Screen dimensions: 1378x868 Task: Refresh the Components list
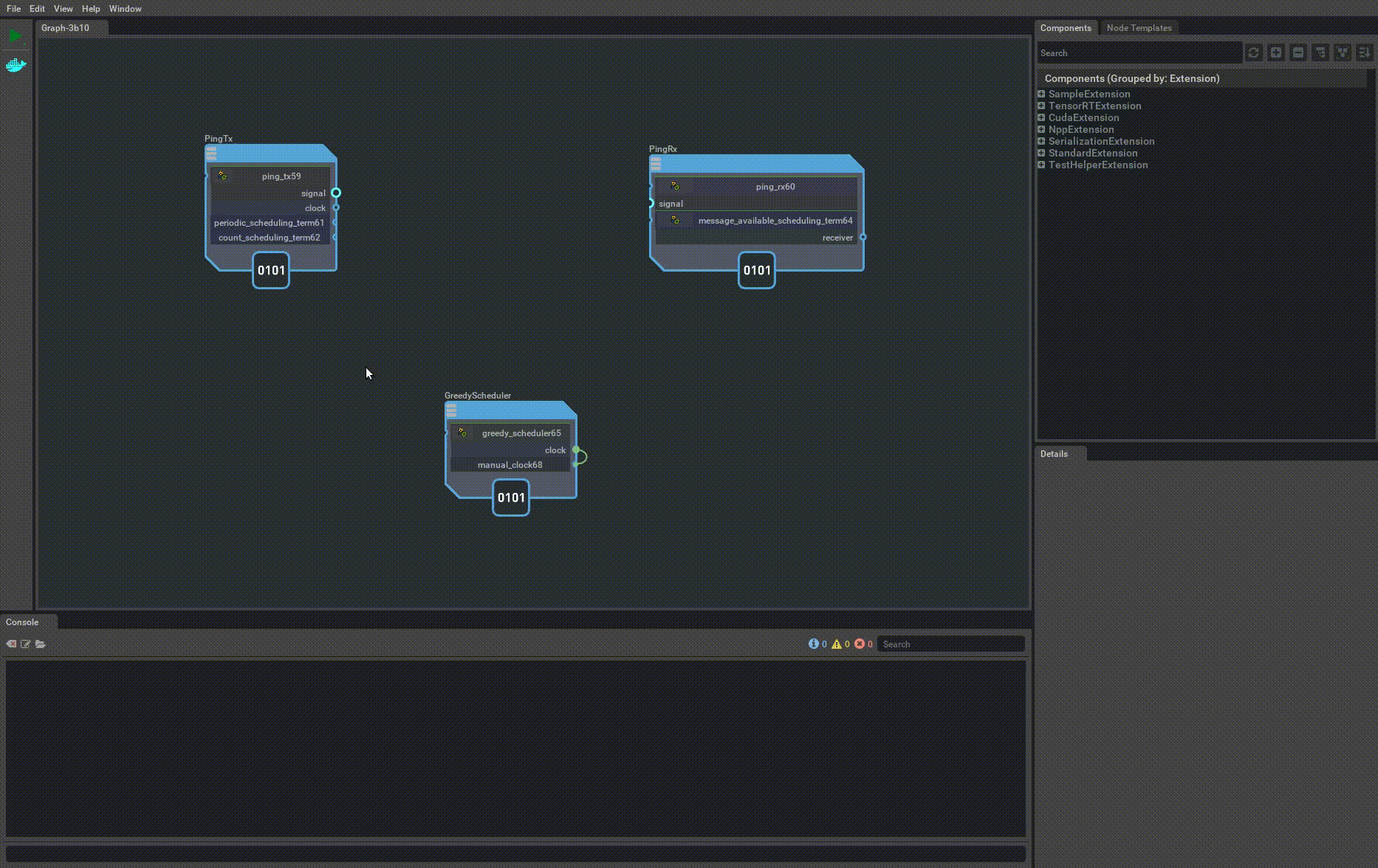tap(1253, 52)
